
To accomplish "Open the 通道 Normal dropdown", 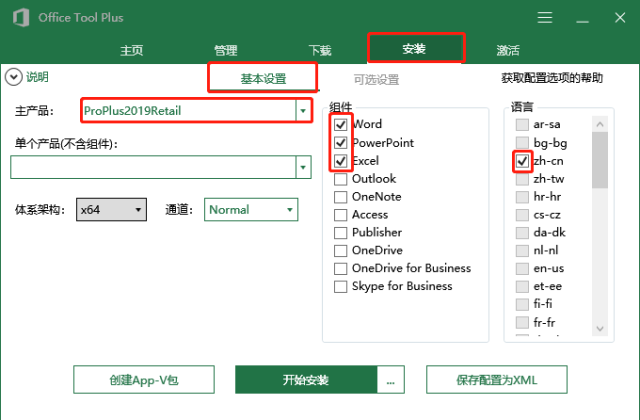I will (251, 210).
